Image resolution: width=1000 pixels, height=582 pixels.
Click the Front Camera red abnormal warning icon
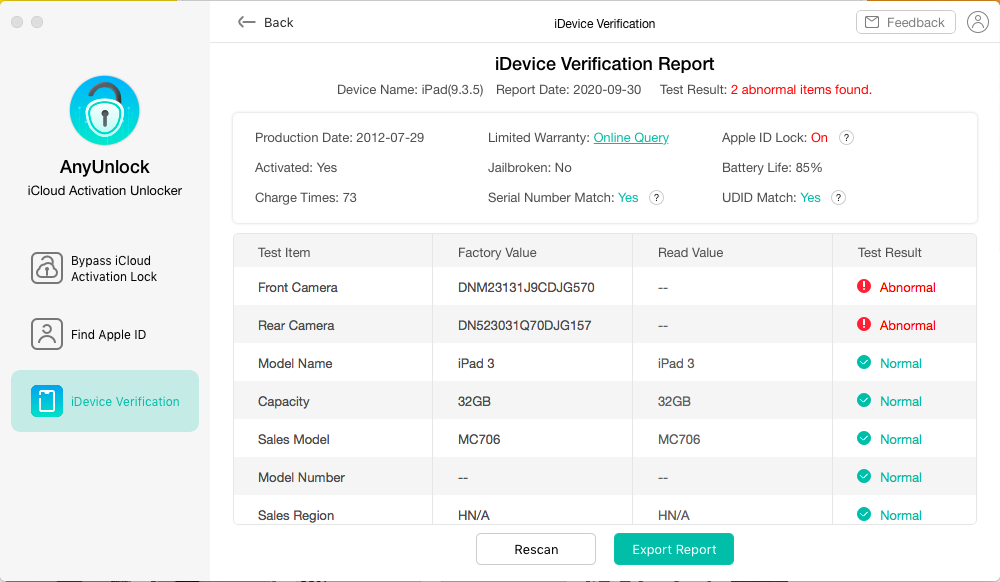[x=864, y=287]
